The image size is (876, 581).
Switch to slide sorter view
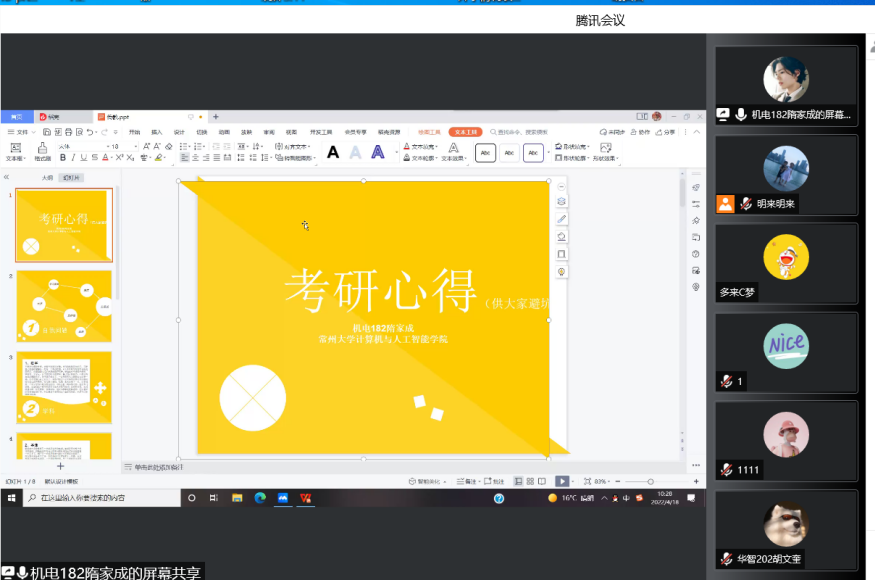tap(529, 481)
